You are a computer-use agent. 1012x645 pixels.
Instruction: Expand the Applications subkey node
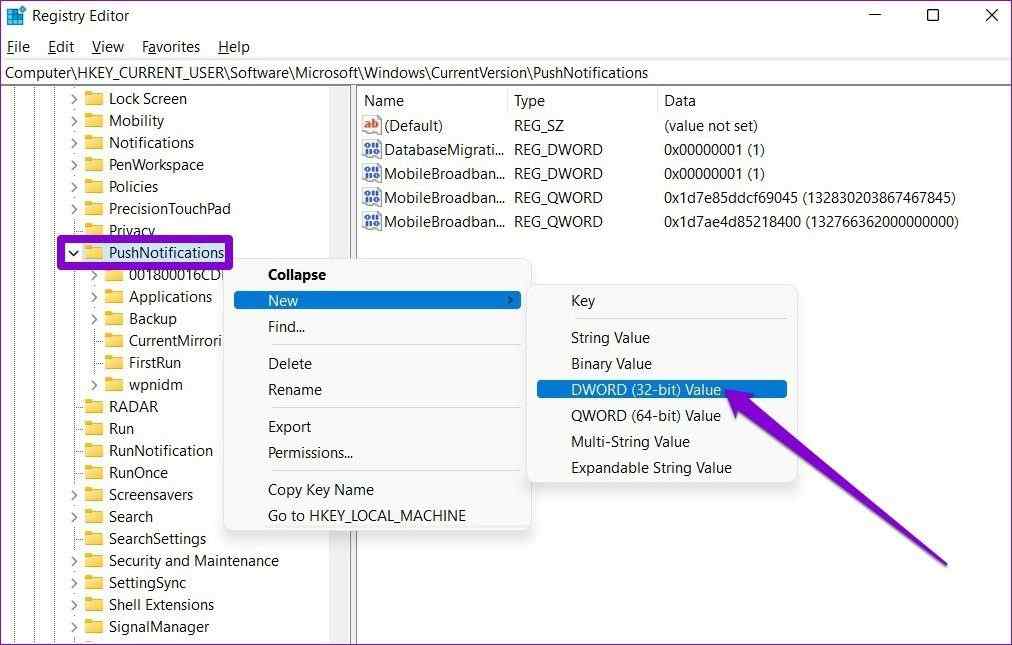click(94, 296)
